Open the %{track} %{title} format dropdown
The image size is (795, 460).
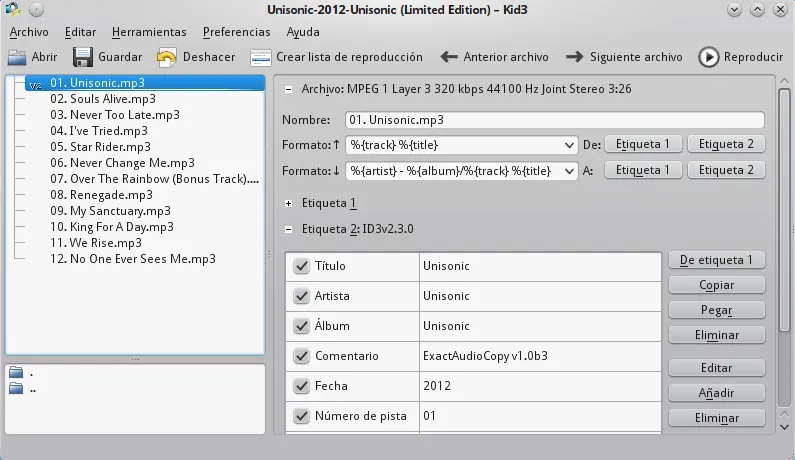coord(461,145)
